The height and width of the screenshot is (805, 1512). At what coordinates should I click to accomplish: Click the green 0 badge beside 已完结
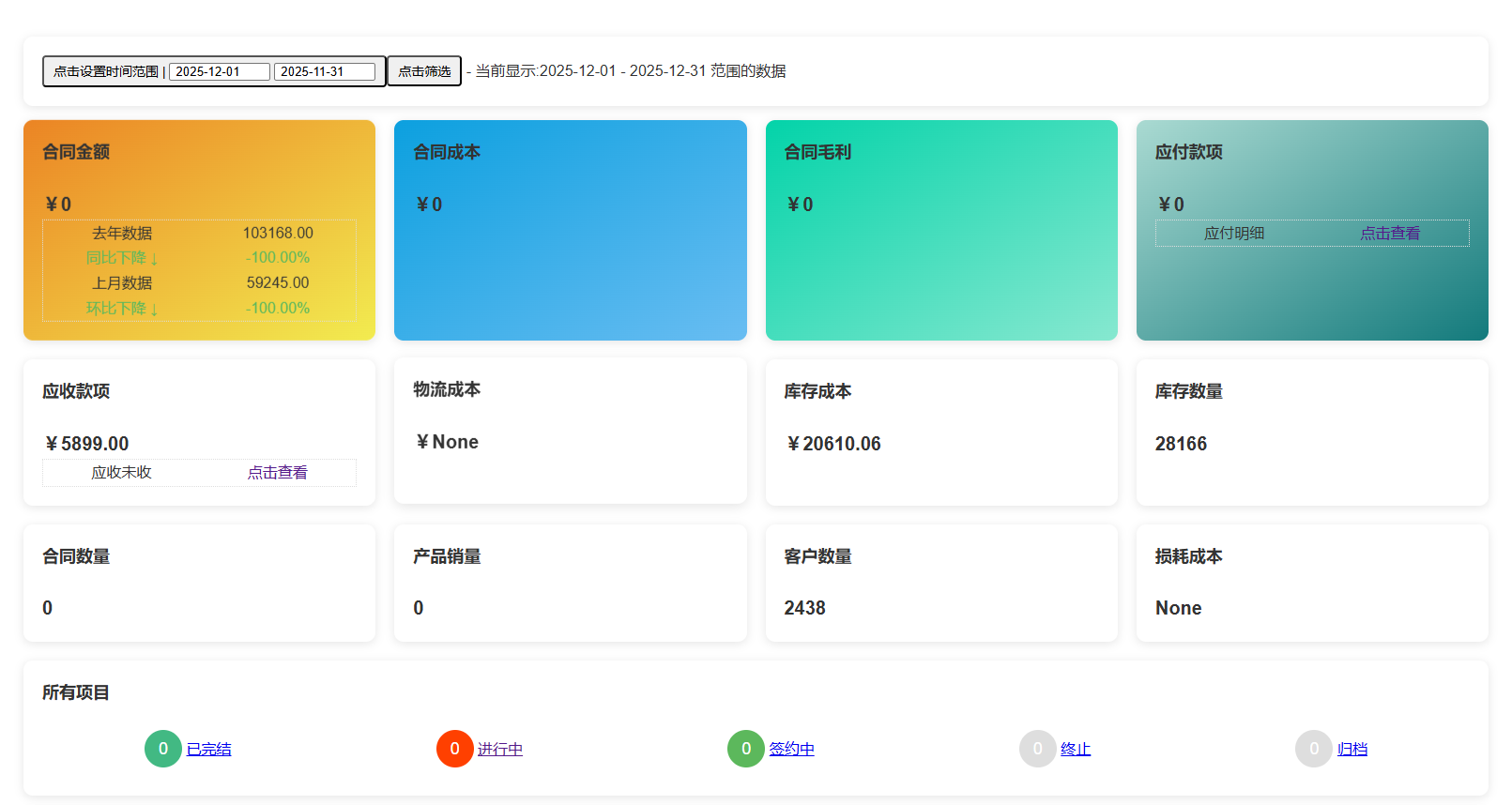click(162, 749)
